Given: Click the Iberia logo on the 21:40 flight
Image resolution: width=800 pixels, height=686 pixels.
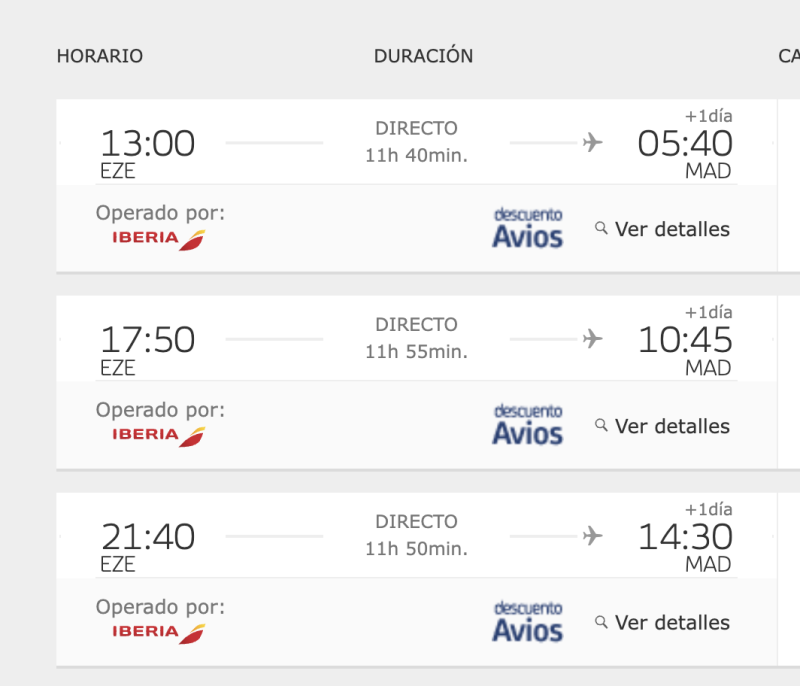Looking at the screenshot, I should (x=158, y=633).
